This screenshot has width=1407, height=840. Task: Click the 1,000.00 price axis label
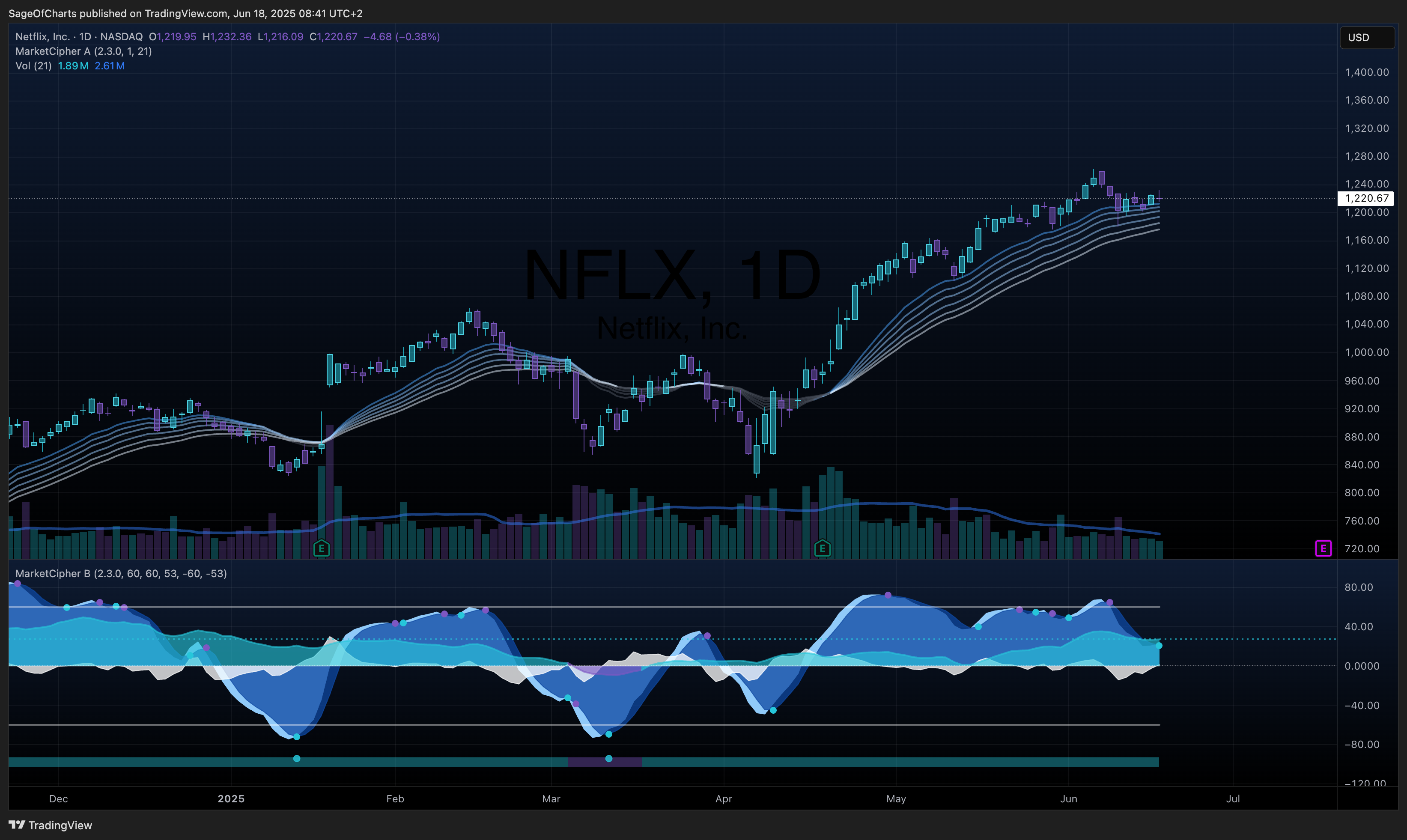point(1367,352)
